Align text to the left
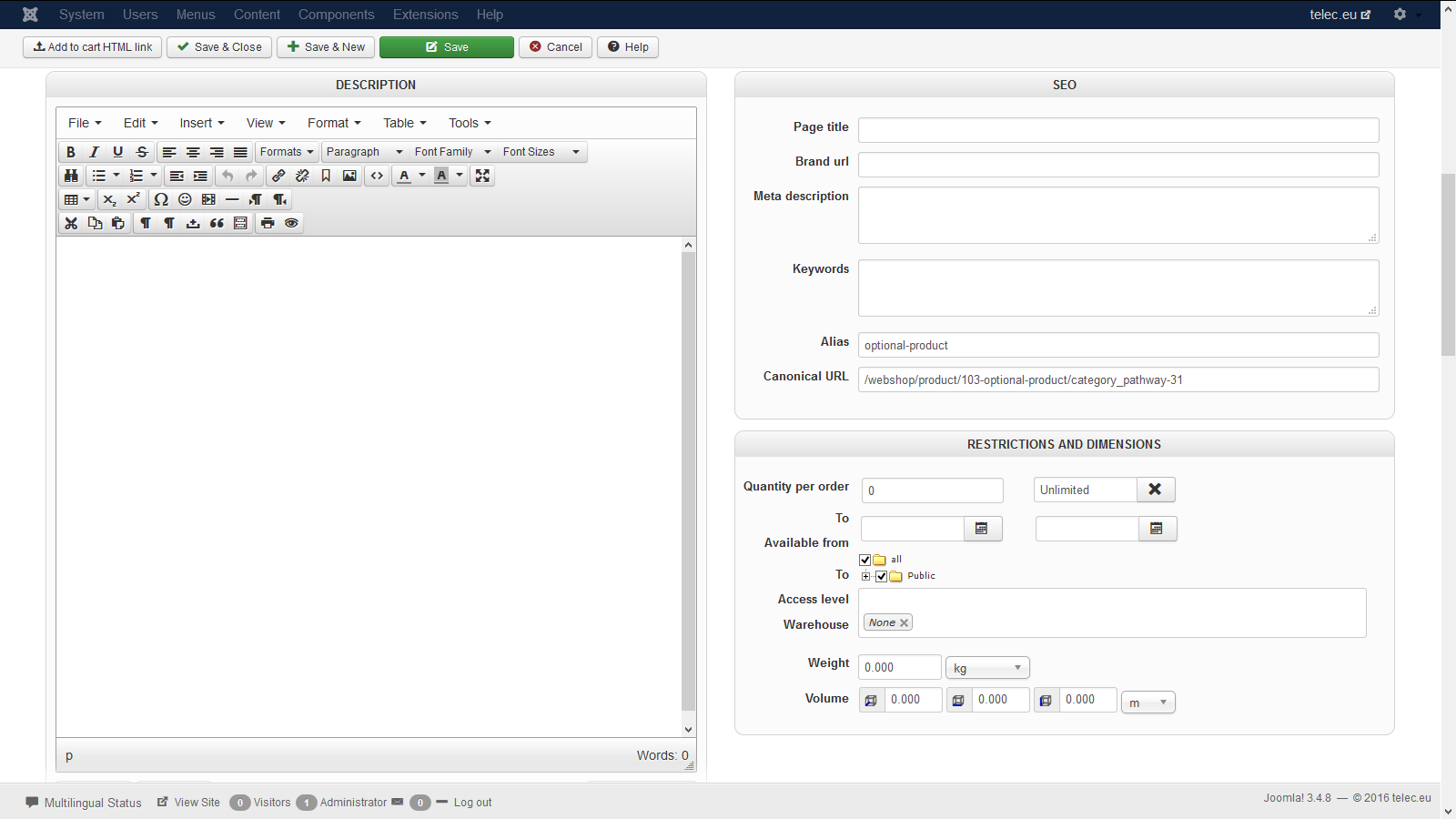Screen dimensions: 1456x819 pyautogui.click(x=169, y=152)
